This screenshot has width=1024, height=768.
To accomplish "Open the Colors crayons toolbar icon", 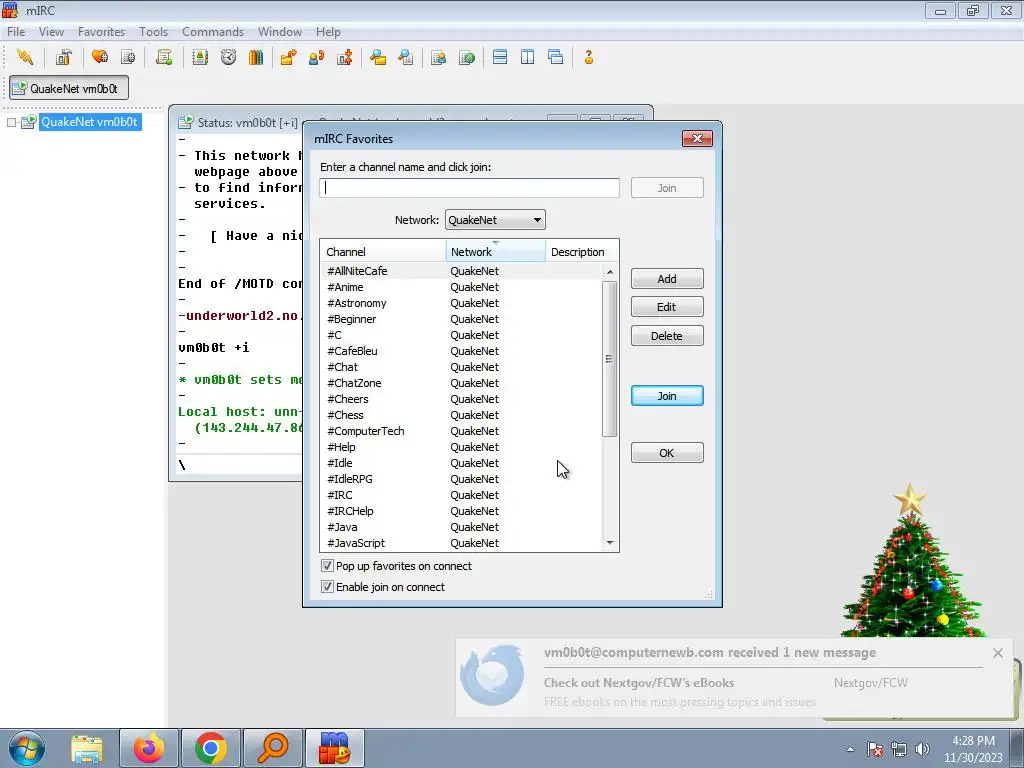I will click(256, 57).
